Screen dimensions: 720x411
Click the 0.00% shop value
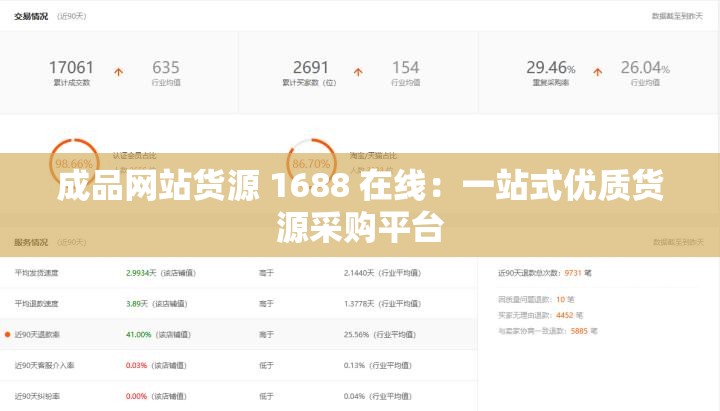(x=136, y=396)
